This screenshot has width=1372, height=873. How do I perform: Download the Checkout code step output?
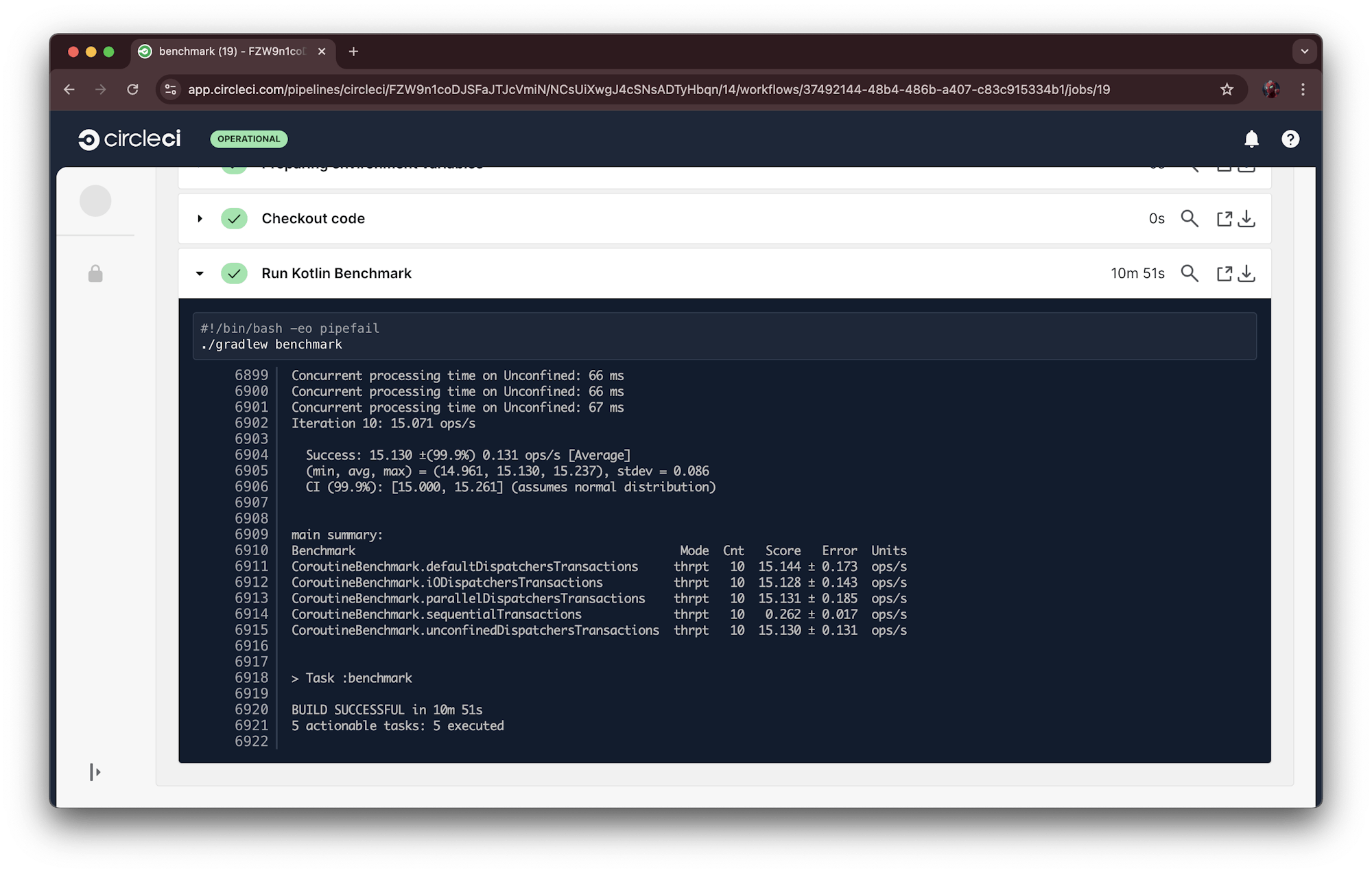coord(1248,218)
